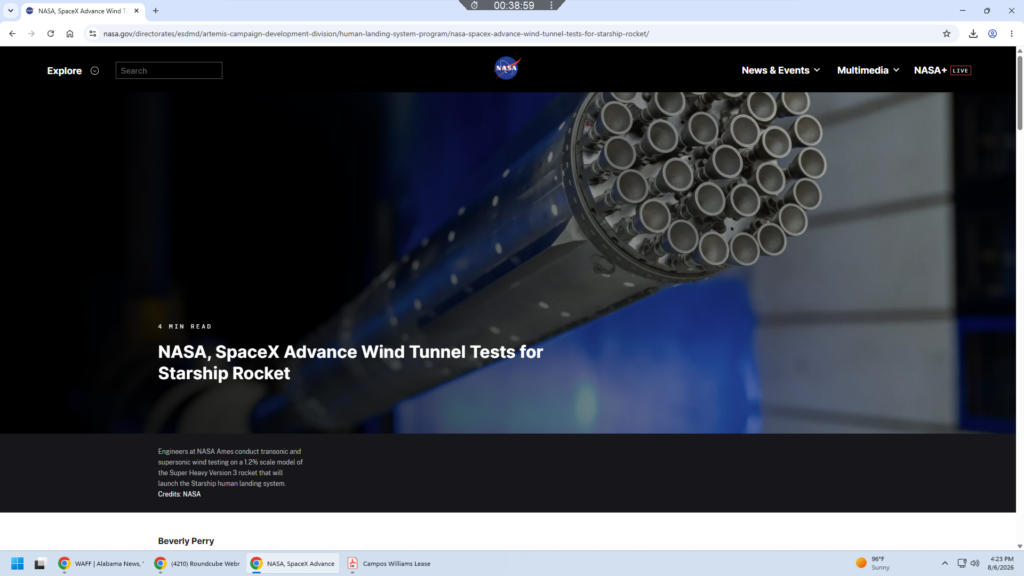
Task: Reload the NASA page
Action: coord(50,33)
